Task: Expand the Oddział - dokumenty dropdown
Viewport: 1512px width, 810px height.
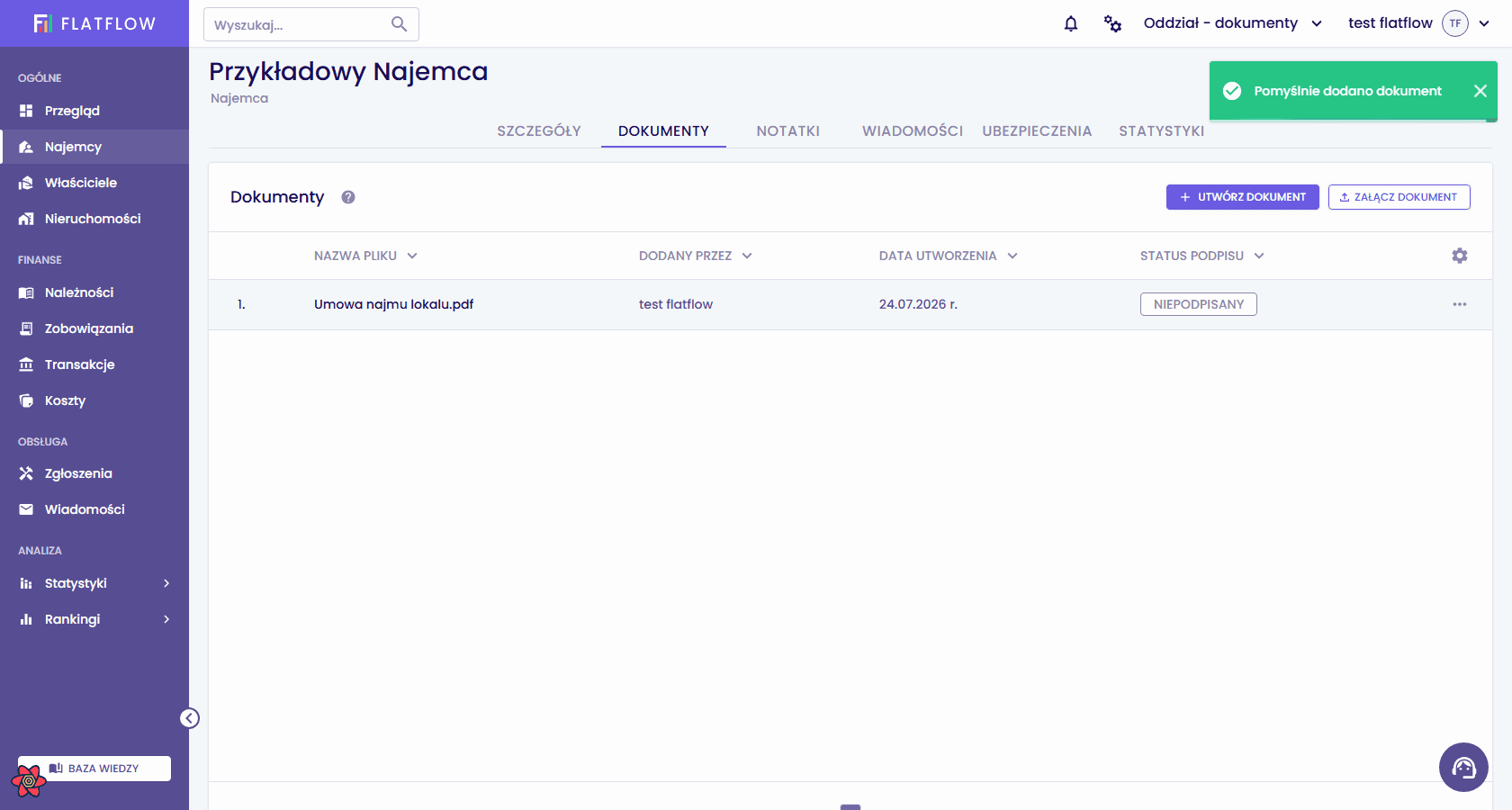Action: (x=1317, y=23)
